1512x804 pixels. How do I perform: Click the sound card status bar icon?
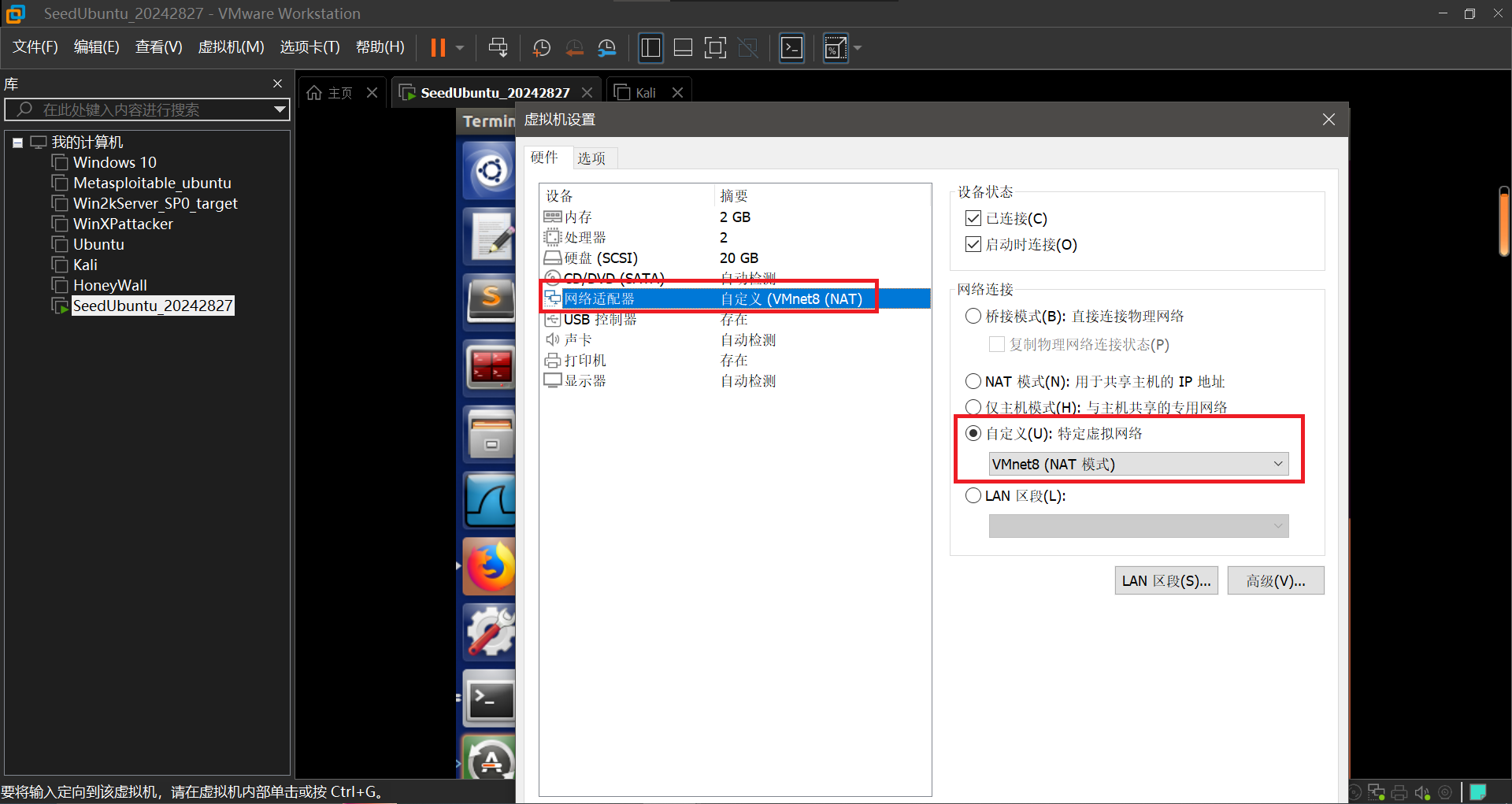(1422, 792)
